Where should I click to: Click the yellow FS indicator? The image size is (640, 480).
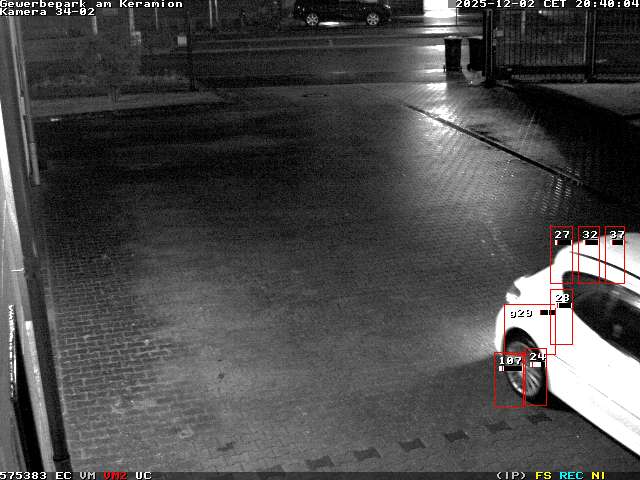(543, 475)
